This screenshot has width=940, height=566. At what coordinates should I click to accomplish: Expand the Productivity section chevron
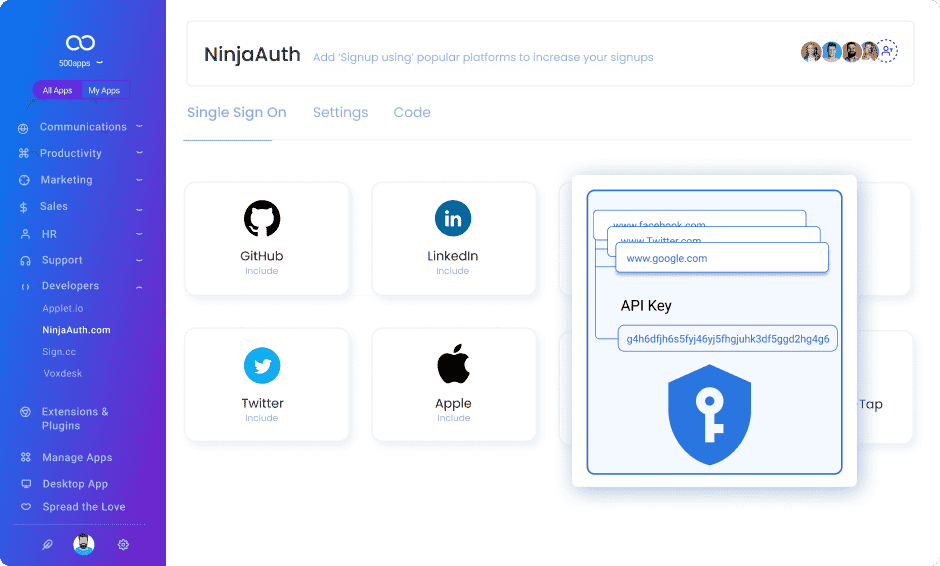(x=139, y=153)
